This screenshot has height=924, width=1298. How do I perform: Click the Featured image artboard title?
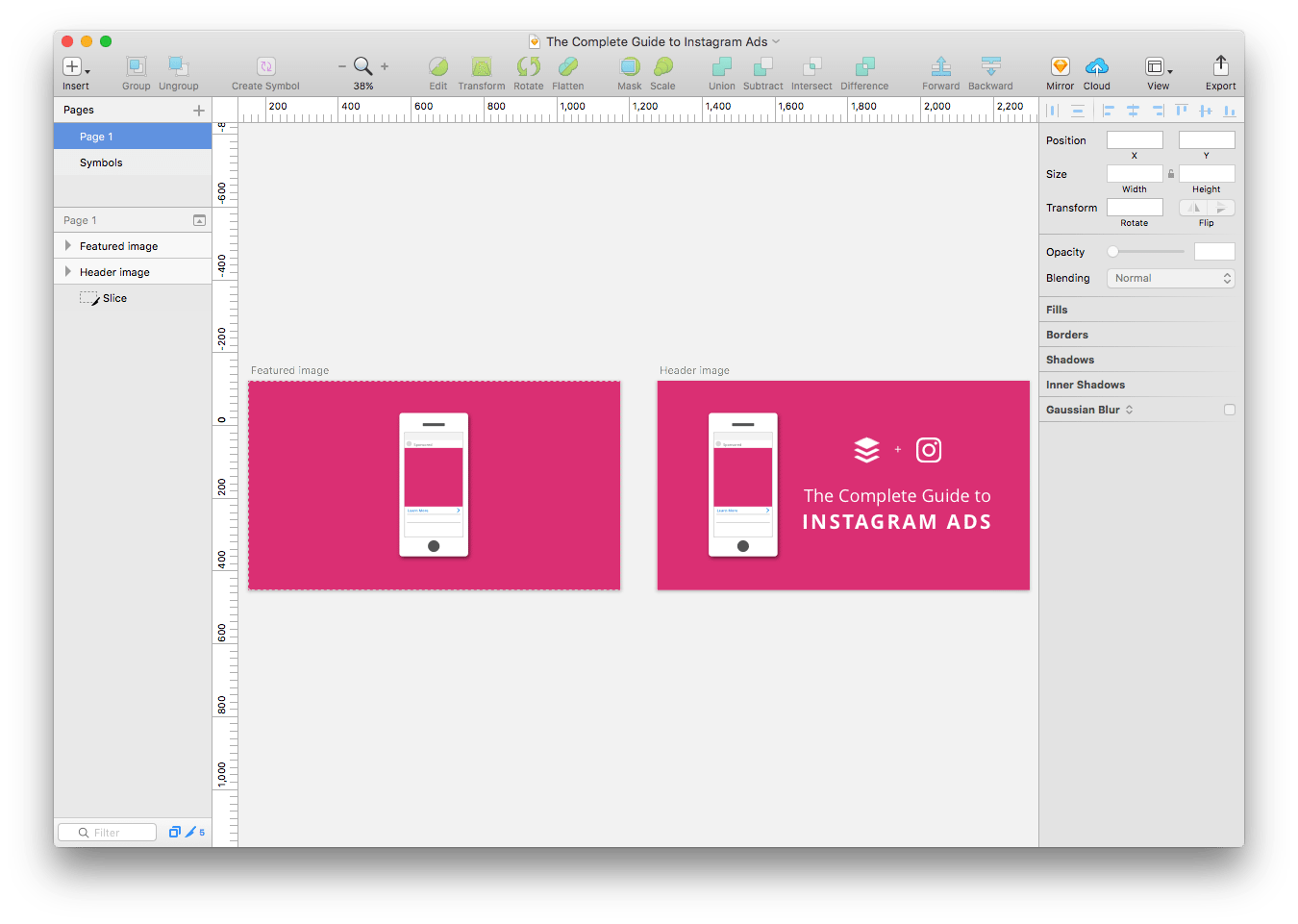pos(289,370)
